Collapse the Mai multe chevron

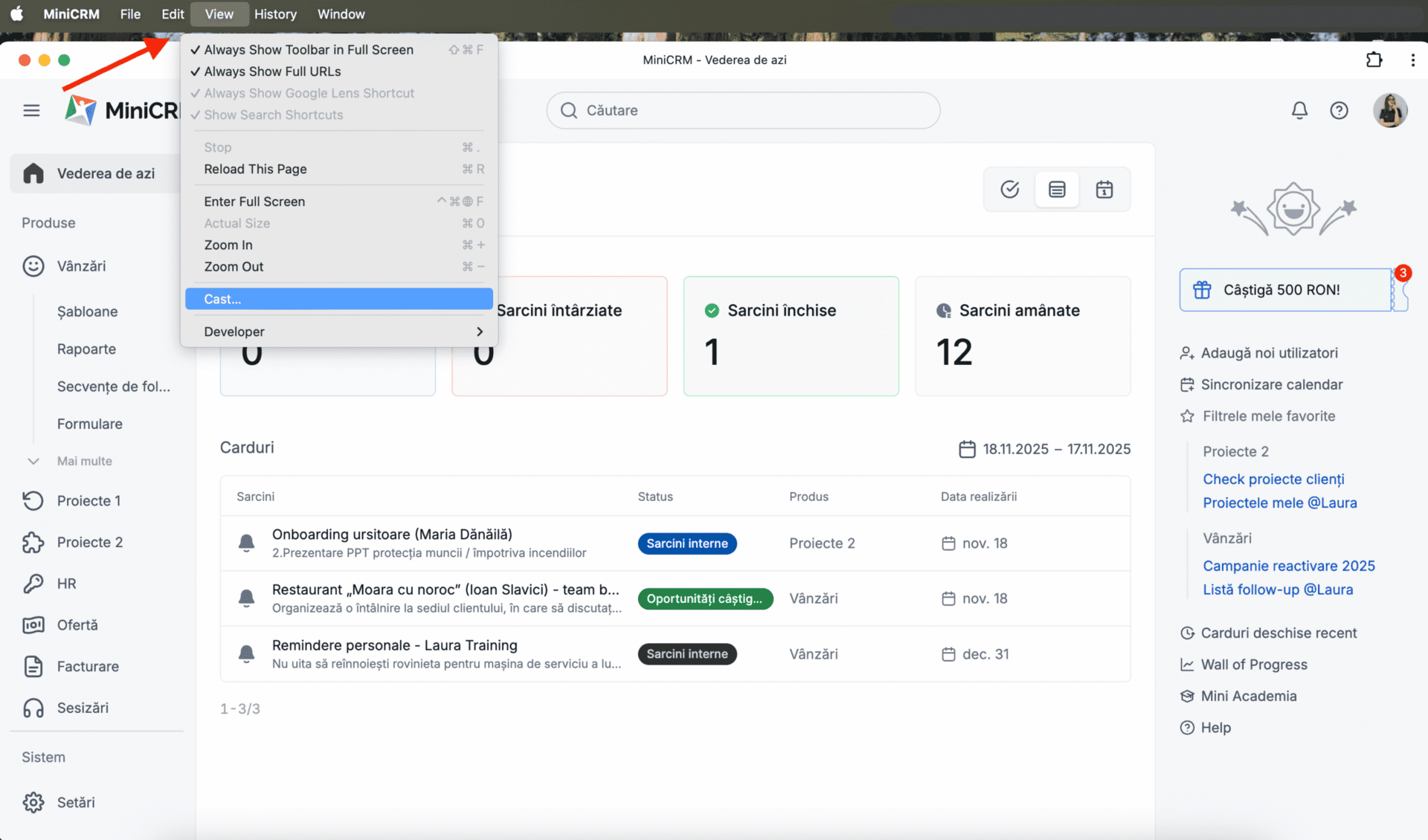(33, 461)
